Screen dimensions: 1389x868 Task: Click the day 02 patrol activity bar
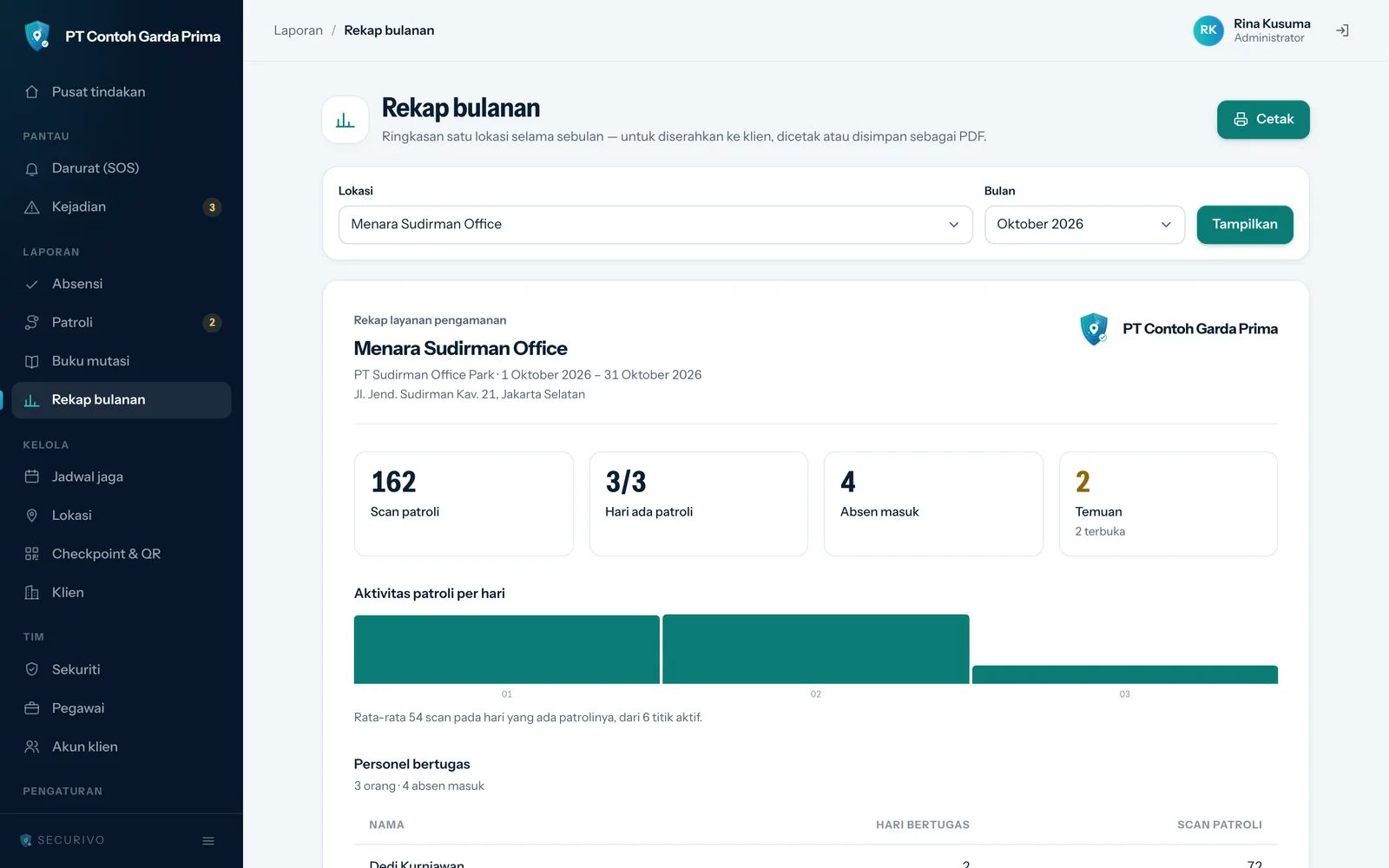point(816,649)
